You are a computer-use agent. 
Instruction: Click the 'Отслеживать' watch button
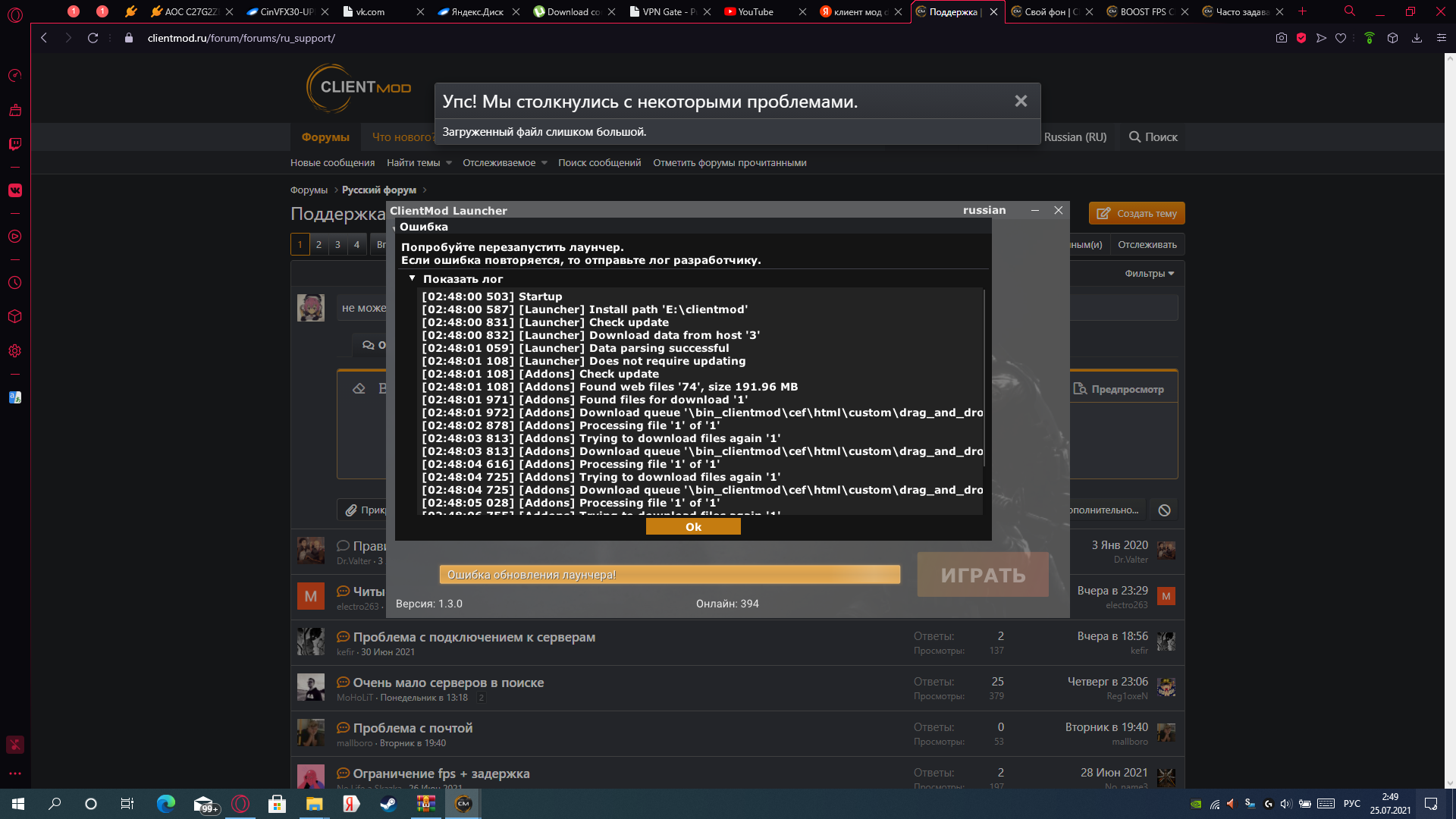coord(1147,245)
